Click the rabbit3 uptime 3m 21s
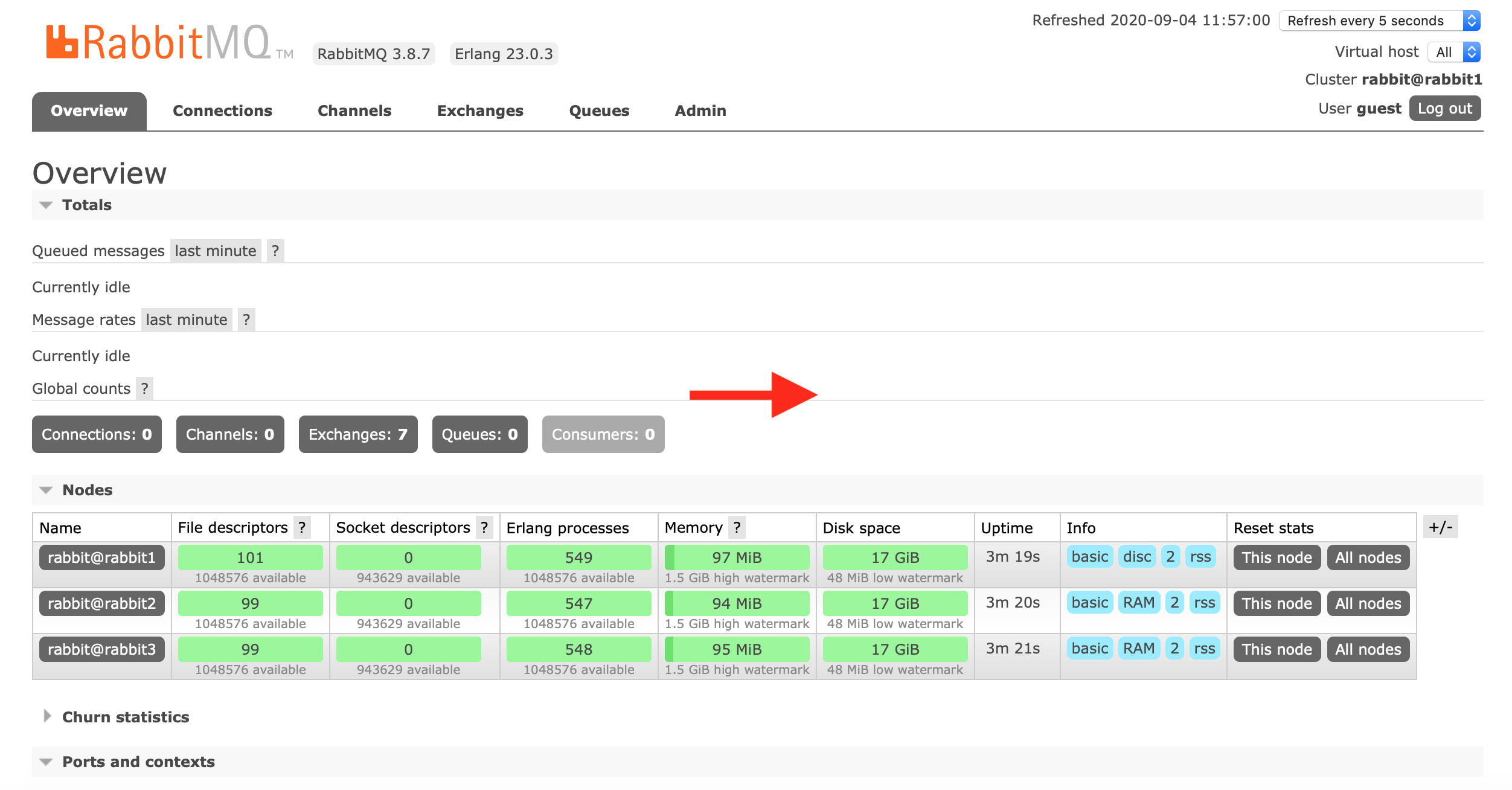1512x790 pixels. tap(1013, 648)
